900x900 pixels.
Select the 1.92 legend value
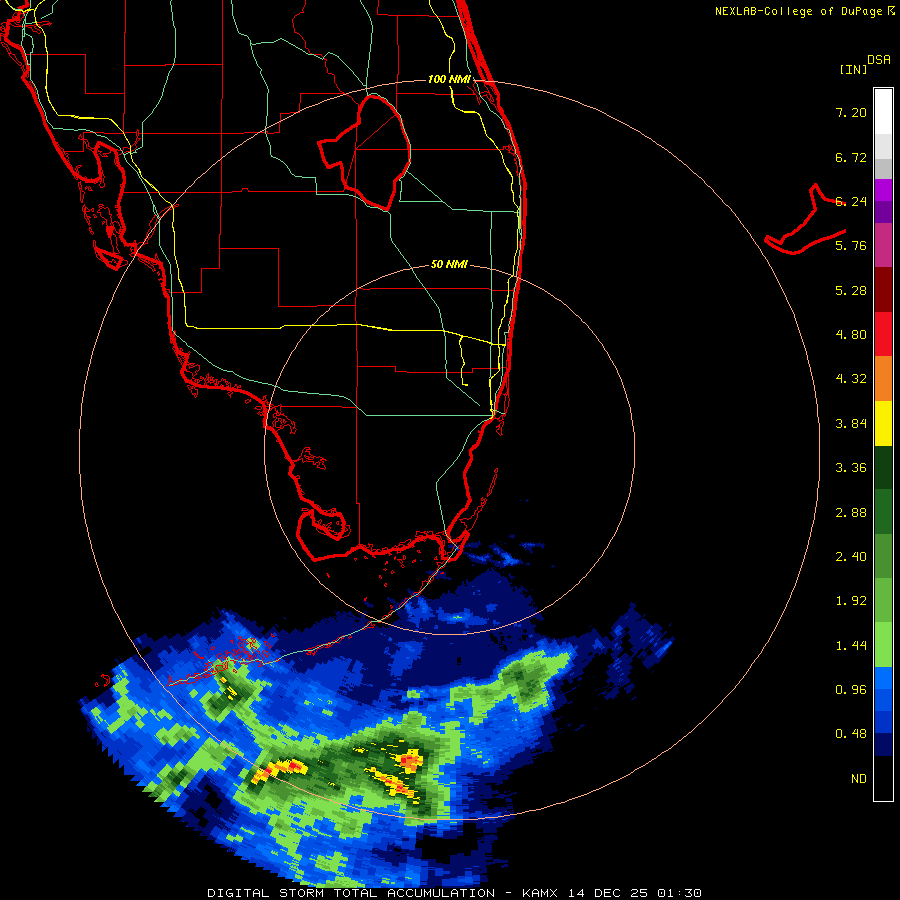tap(851, 601)
